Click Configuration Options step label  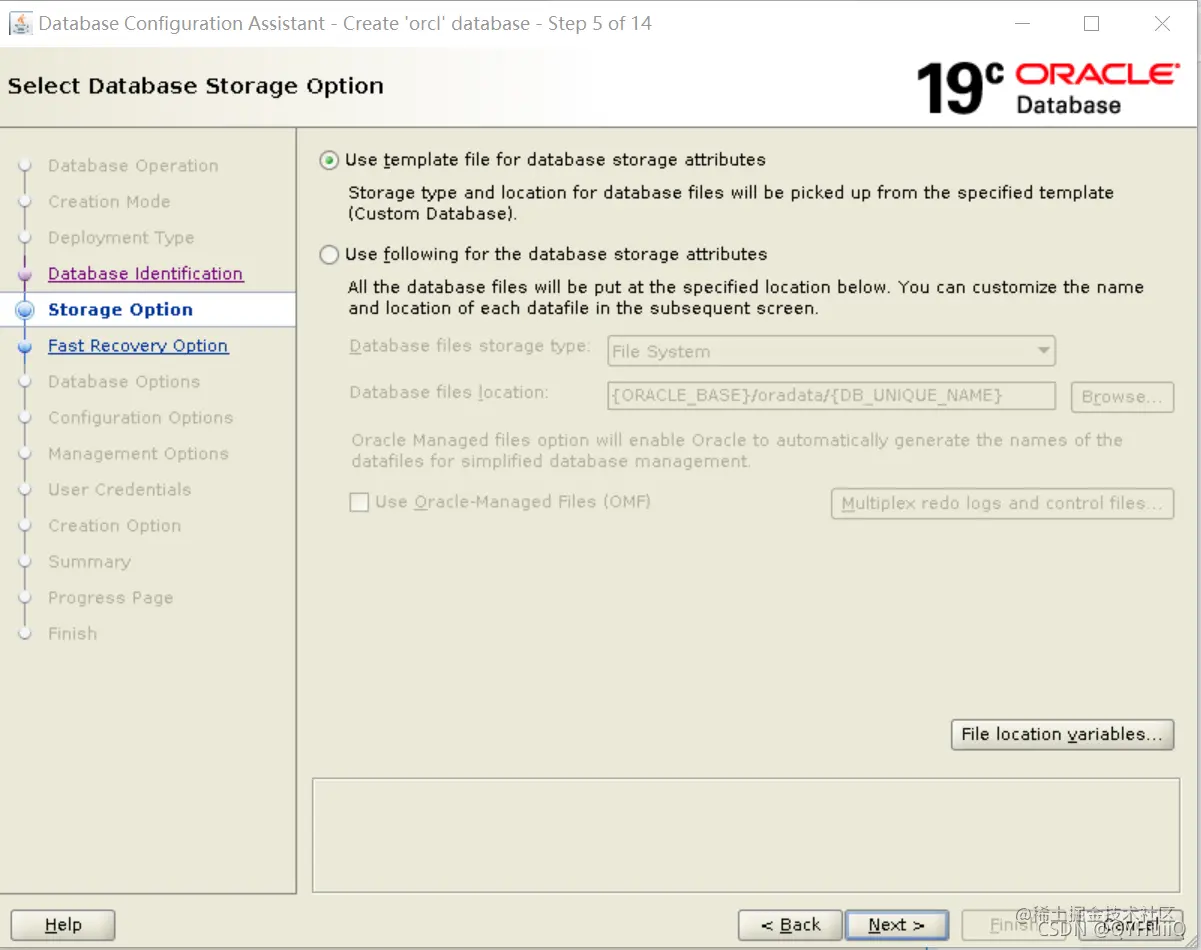pyautogui.click(x=140, y=417)
